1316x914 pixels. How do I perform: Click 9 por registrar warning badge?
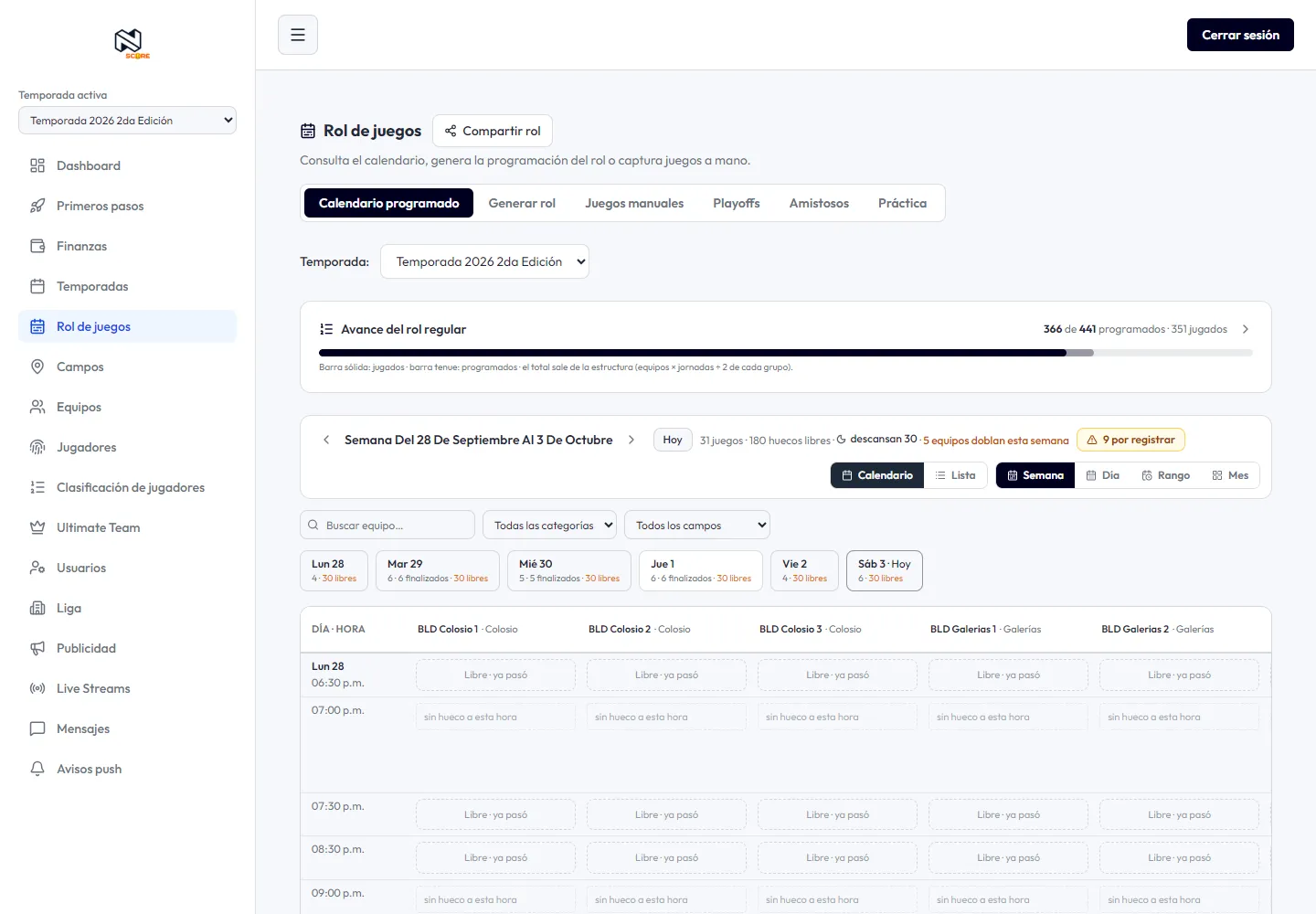1130,440
